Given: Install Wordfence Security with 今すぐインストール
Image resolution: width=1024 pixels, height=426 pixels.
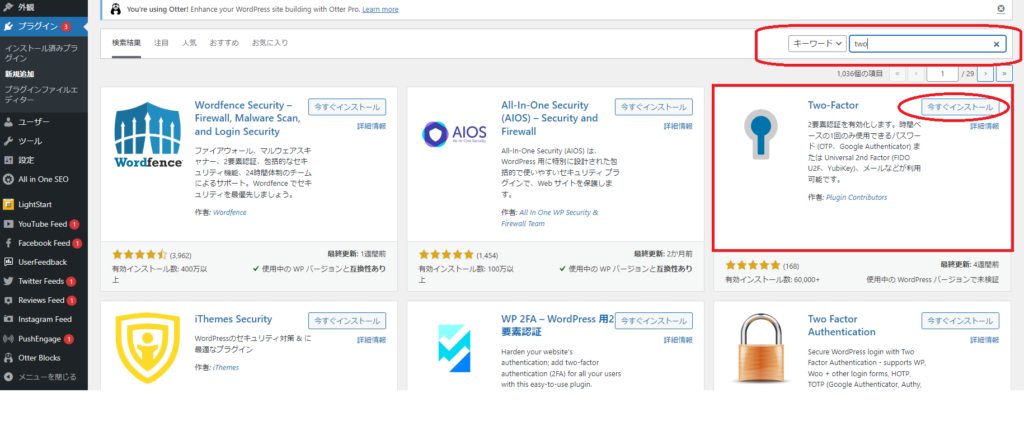Looking at the screenshot, I should tap(347, 107).
